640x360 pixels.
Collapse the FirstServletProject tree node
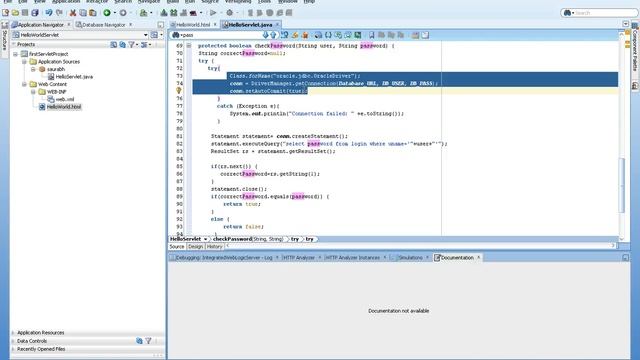click(x=16, y=54)
